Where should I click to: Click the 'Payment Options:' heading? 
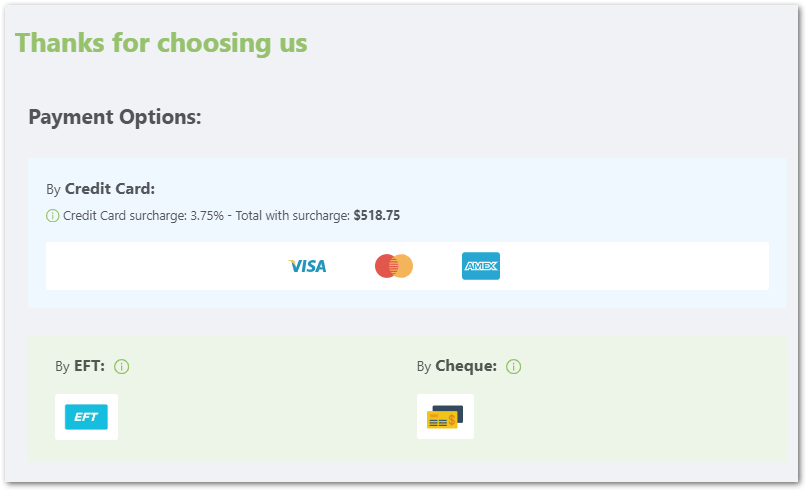[115, 117]
